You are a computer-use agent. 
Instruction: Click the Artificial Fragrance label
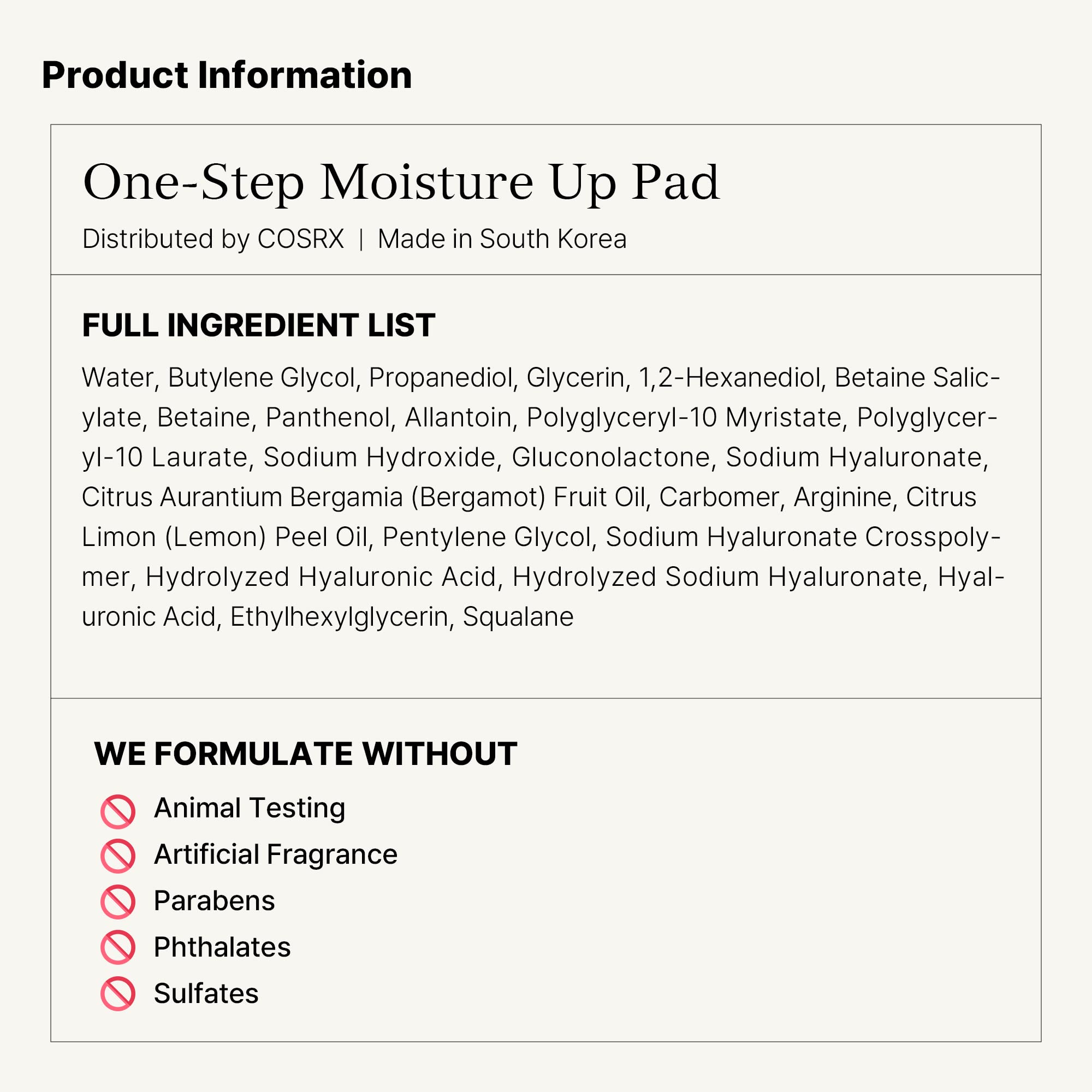(275, 854)
